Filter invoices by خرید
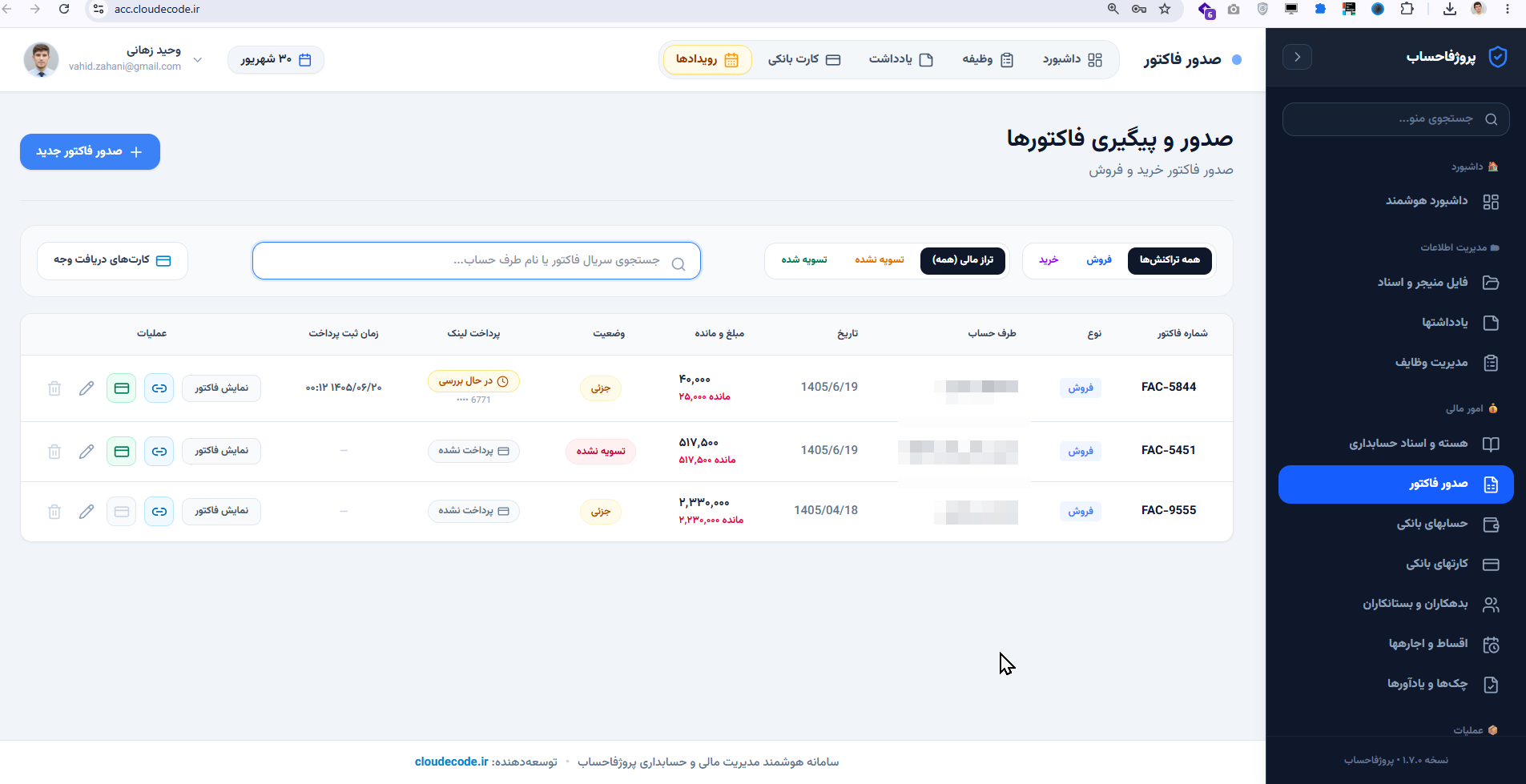The height and width of the screenshot is (784, 1526). pos(1049,260)
